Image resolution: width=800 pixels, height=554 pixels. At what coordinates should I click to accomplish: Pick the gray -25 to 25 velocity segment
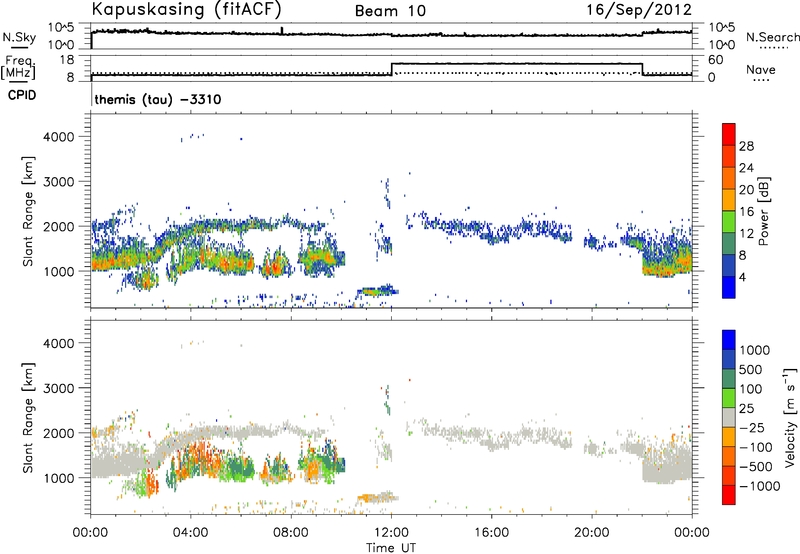tap(729, 417)
